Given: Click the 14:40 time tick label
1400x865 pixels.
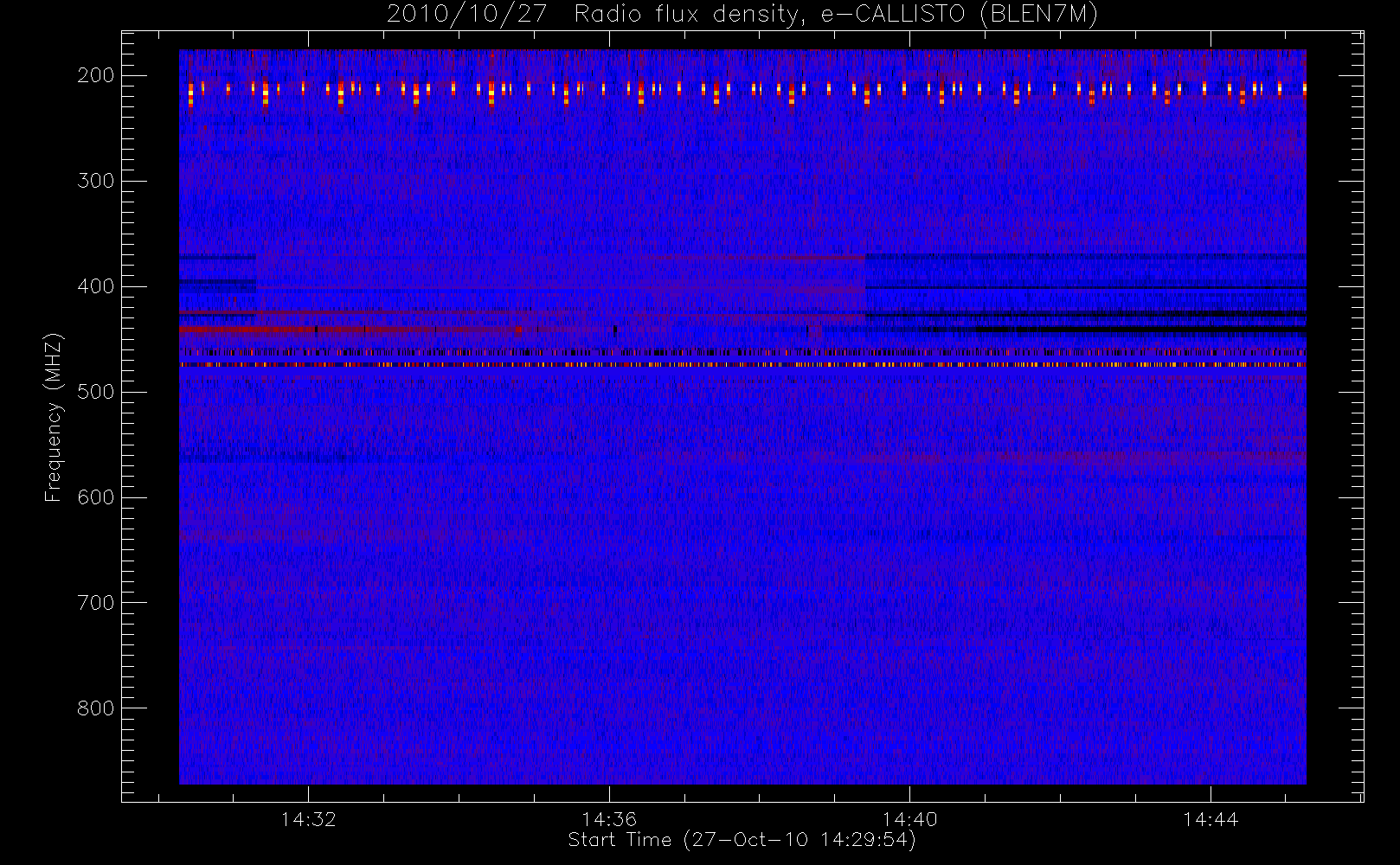Looking at the screenshot, I should point(910,819).
